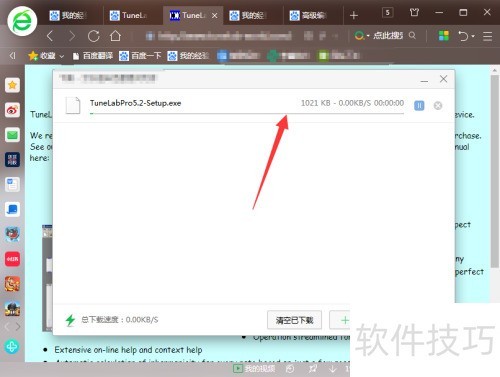
Task: Open the 百度翻译 bookmark
Action: pyautogui.click(x=93, y=56)
